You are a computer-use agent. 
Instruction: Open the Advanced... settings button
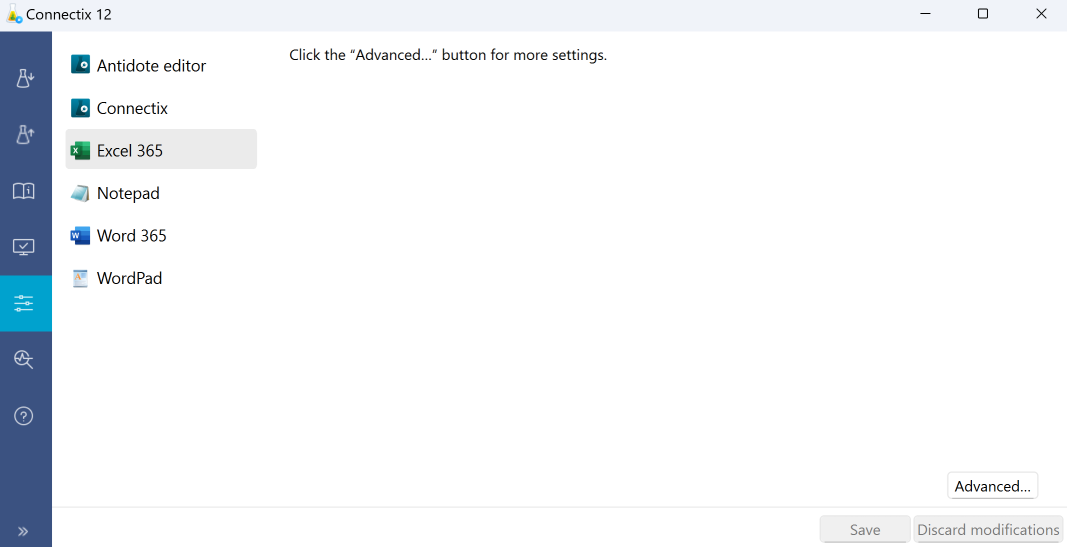(x=992, y=486)
